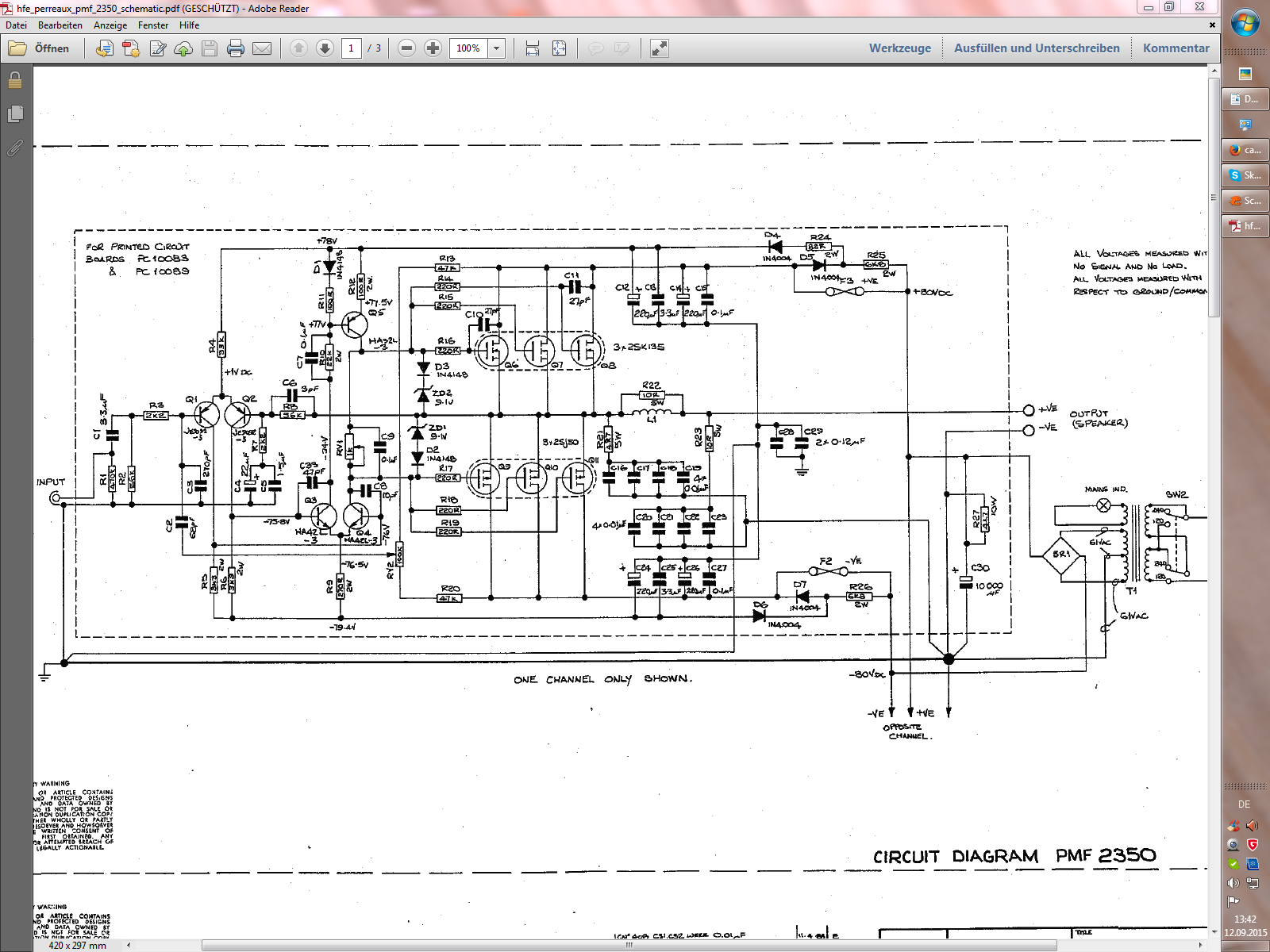The height and width of the screenshot is (952, 1270).
Task: Open the Datei menu
Action: tap(16, 25)
